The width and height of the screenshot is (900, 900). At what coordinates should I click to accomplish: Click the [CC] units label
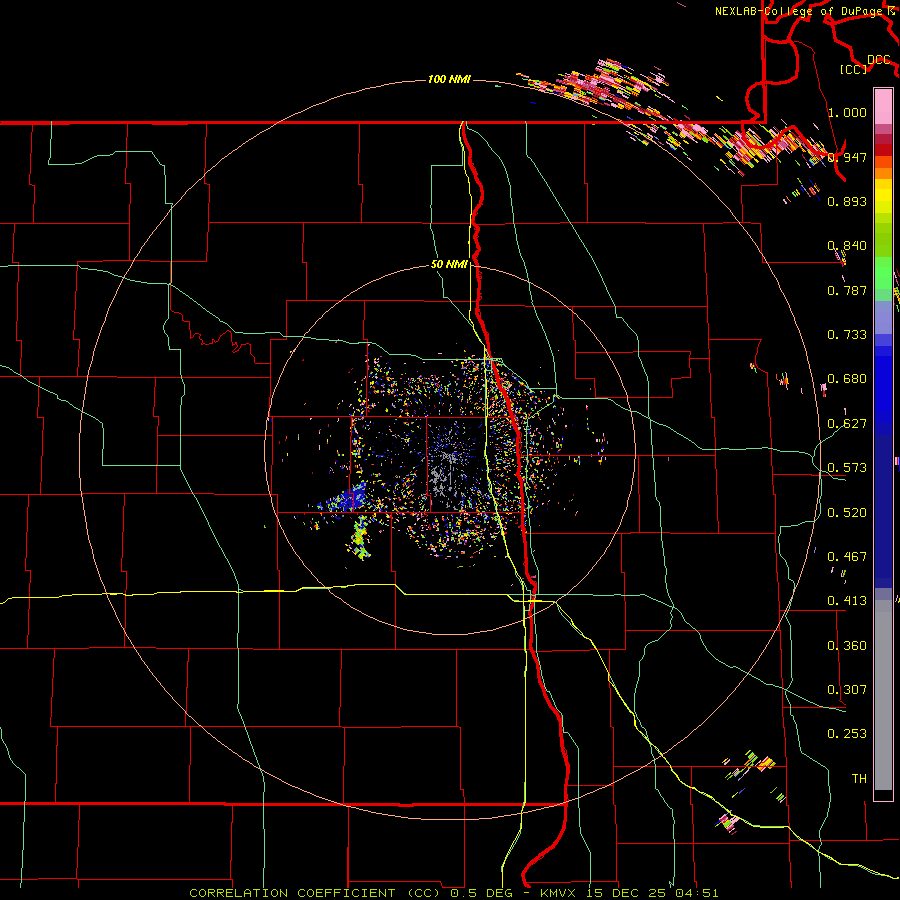pyautogui.click(x=854, y=69)
